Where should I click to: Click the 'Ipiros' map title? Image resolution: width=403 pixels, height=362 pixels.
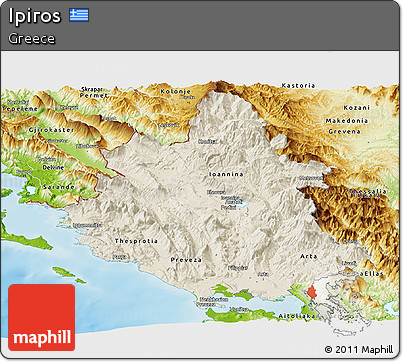(35, 16)
